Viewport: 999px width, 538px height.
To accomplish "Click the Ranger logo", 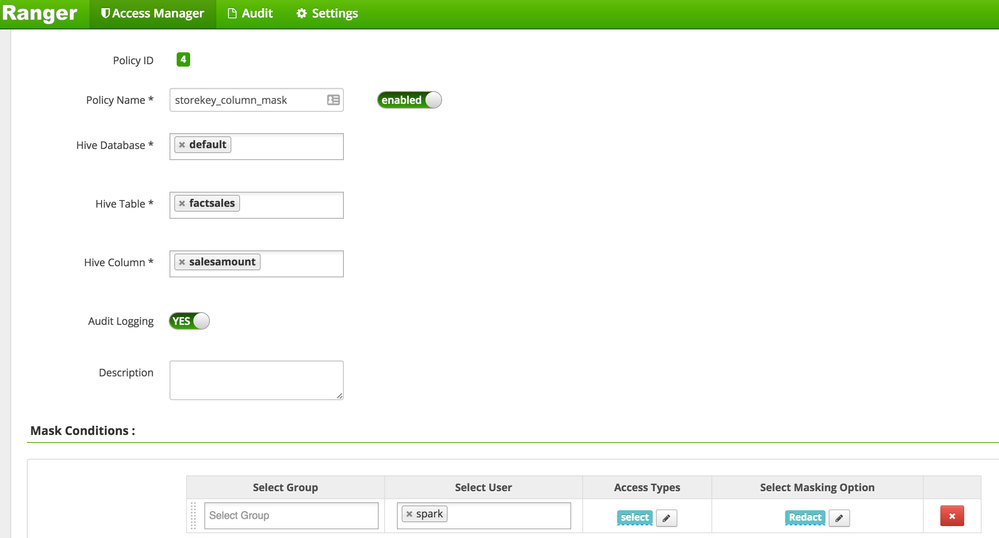I will pos(40,13).
